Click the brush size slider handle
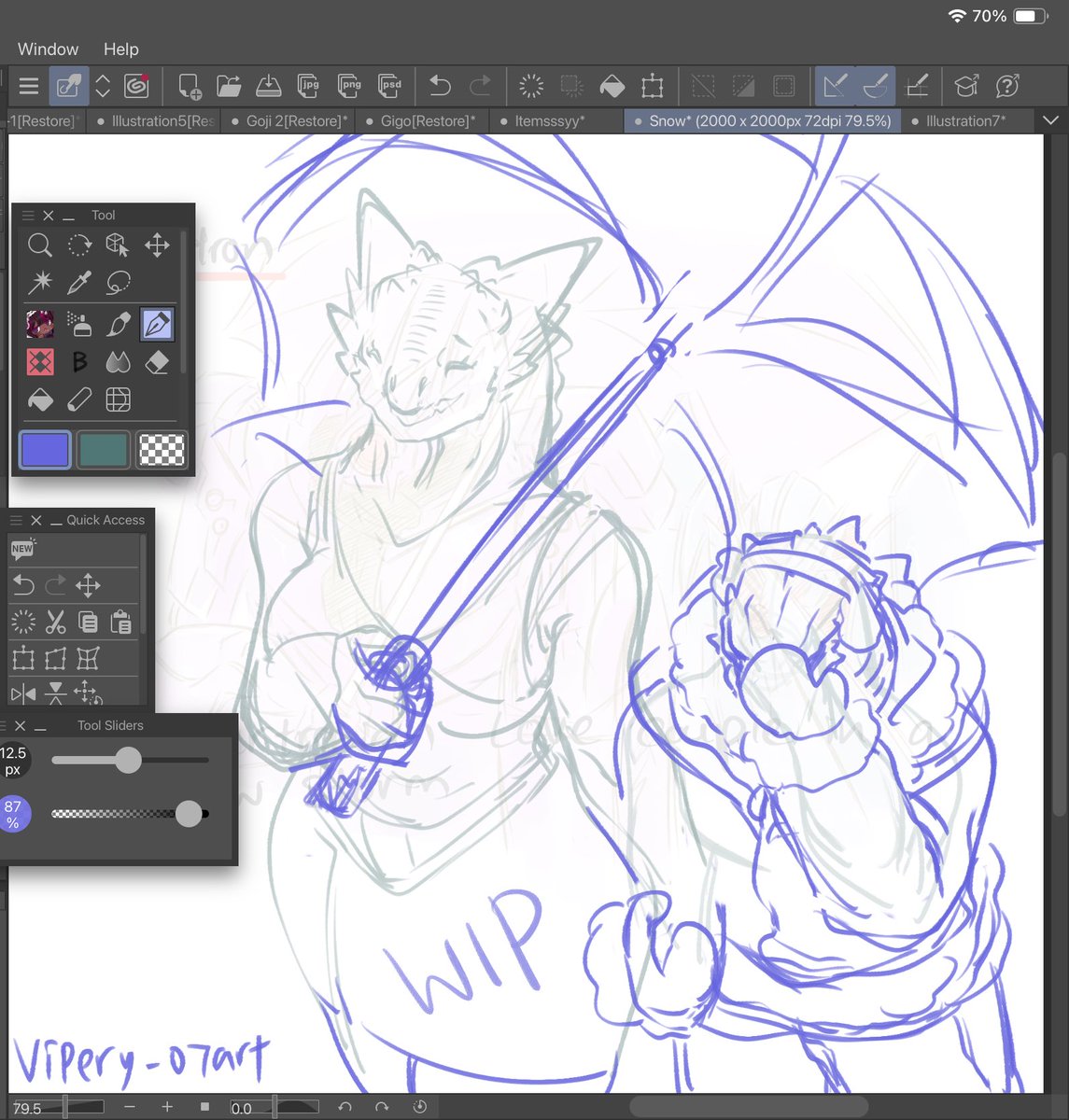1069x1120 pixels. coord(129,760)
